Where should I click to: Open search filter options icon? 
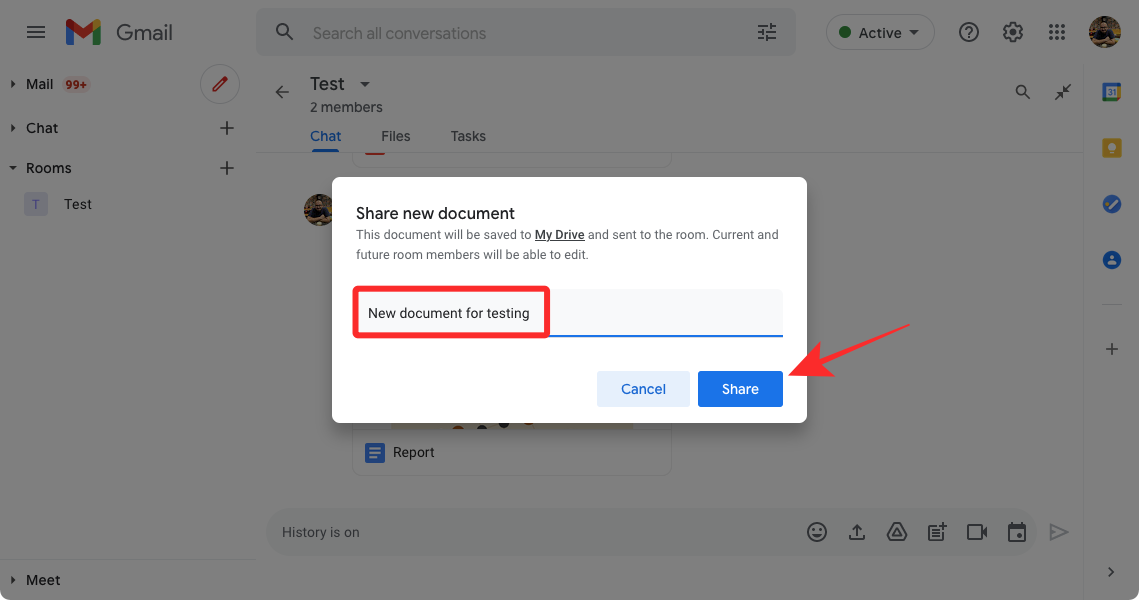767,33
